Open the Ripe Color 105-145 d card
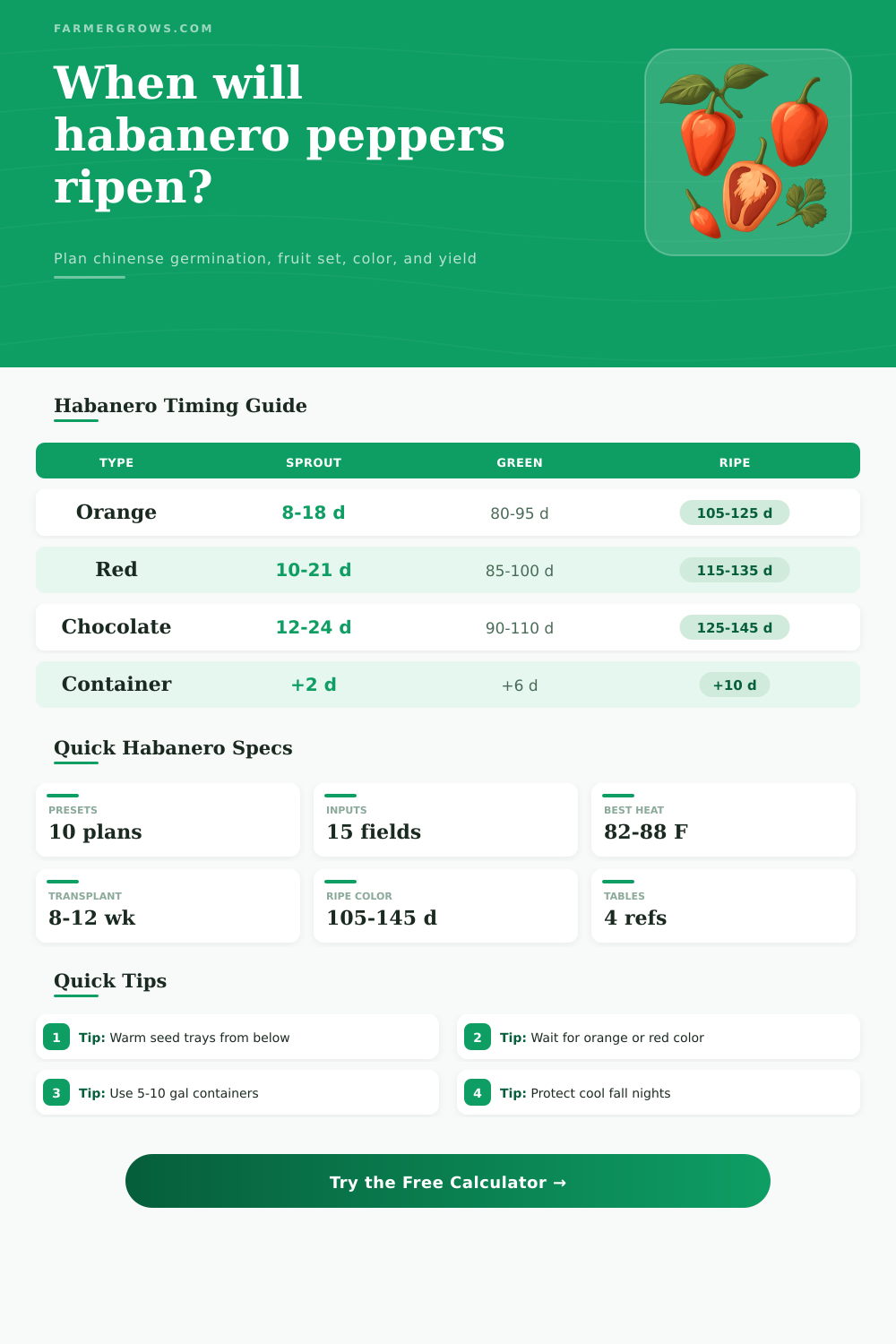Viewport: 896px width, 1344px height. tap(445, 906)
